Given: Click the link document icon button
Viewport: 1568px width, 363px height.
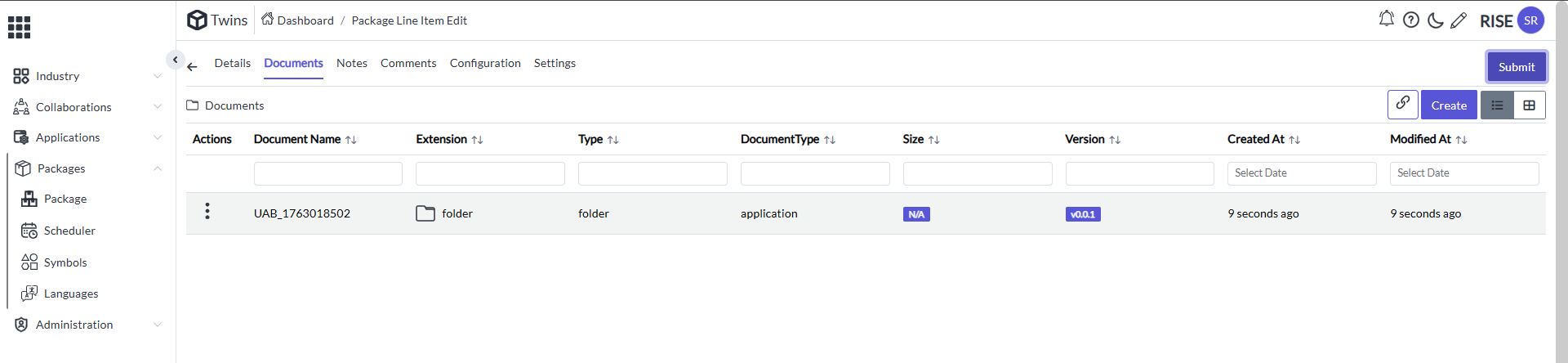Looking at the screenshot, I should (x=1402, y=104).
